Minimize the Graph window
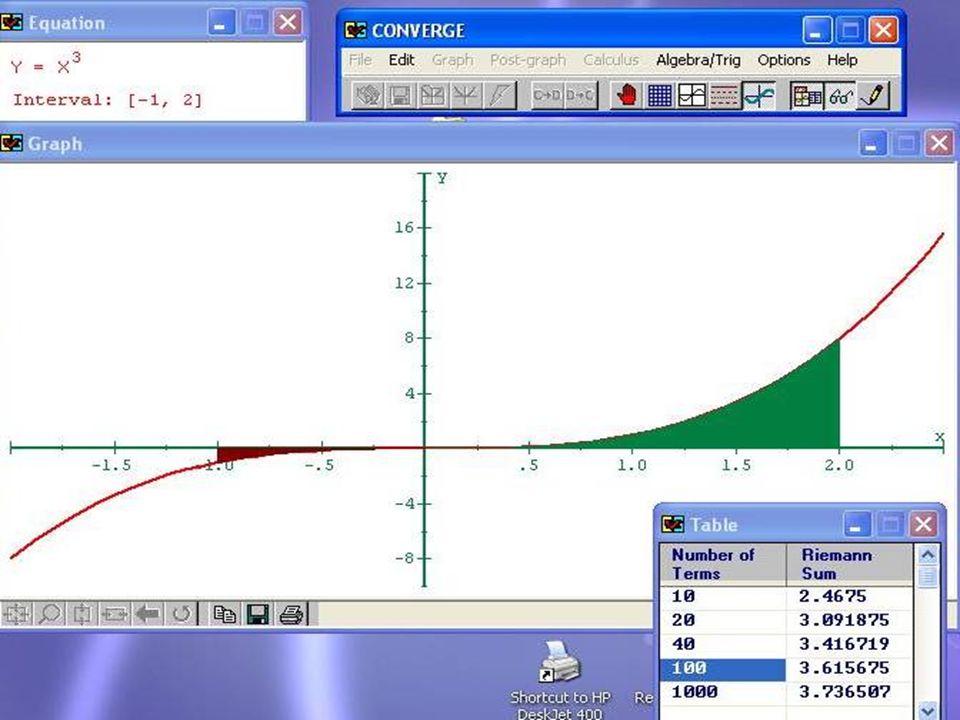This screenshot has width=960, height=720. point(873,144)
